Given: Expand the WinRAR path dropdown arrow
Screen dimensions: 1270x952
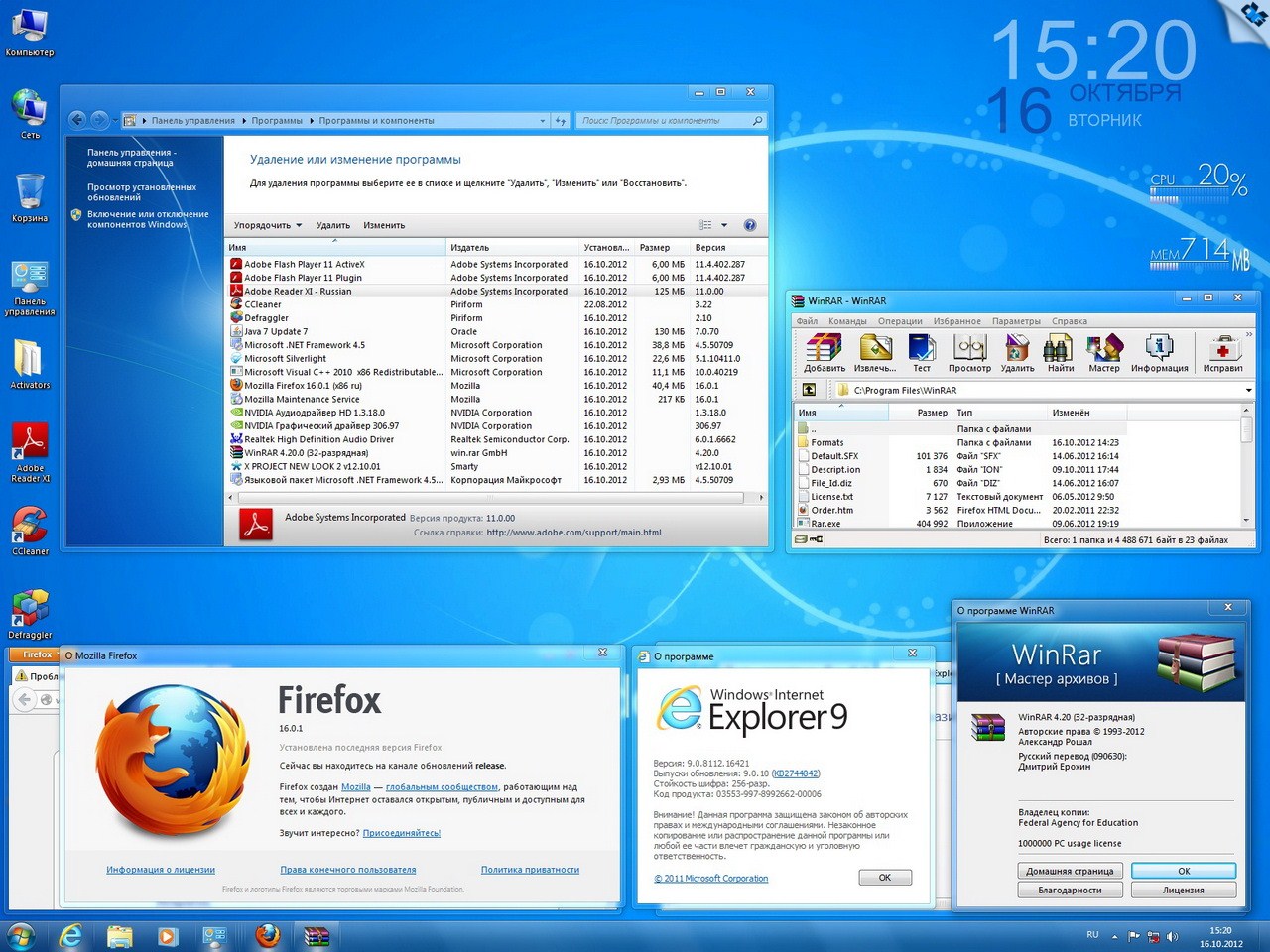Looking at the screenshot, I should coord(1248,390).
